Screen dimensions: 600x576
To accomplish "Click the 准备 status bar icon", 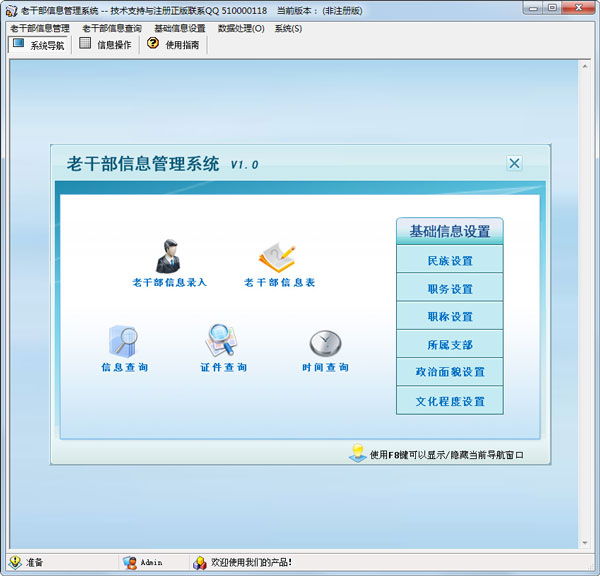I will [15, 562].
